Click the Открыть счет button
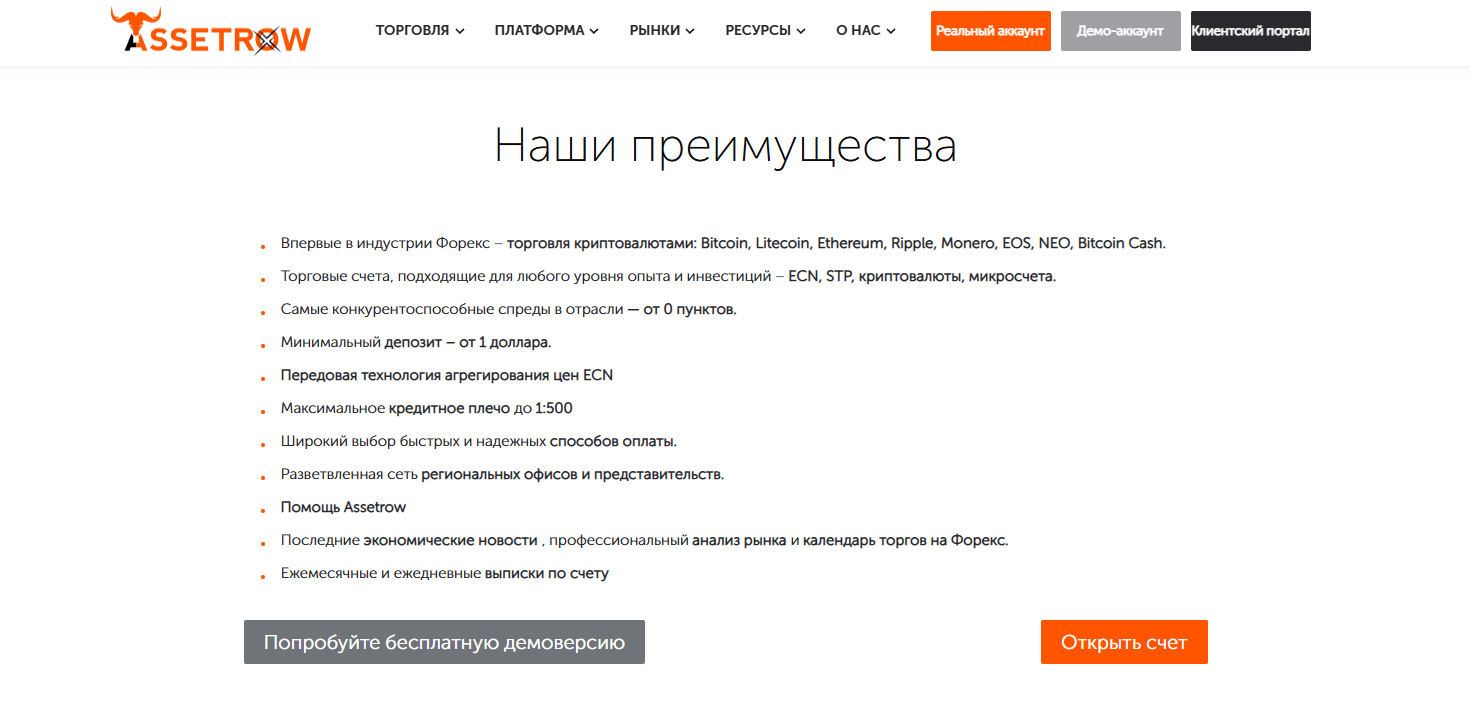Image resolution: width=1470 pixels, height=719 pixels. (1124, 642)
